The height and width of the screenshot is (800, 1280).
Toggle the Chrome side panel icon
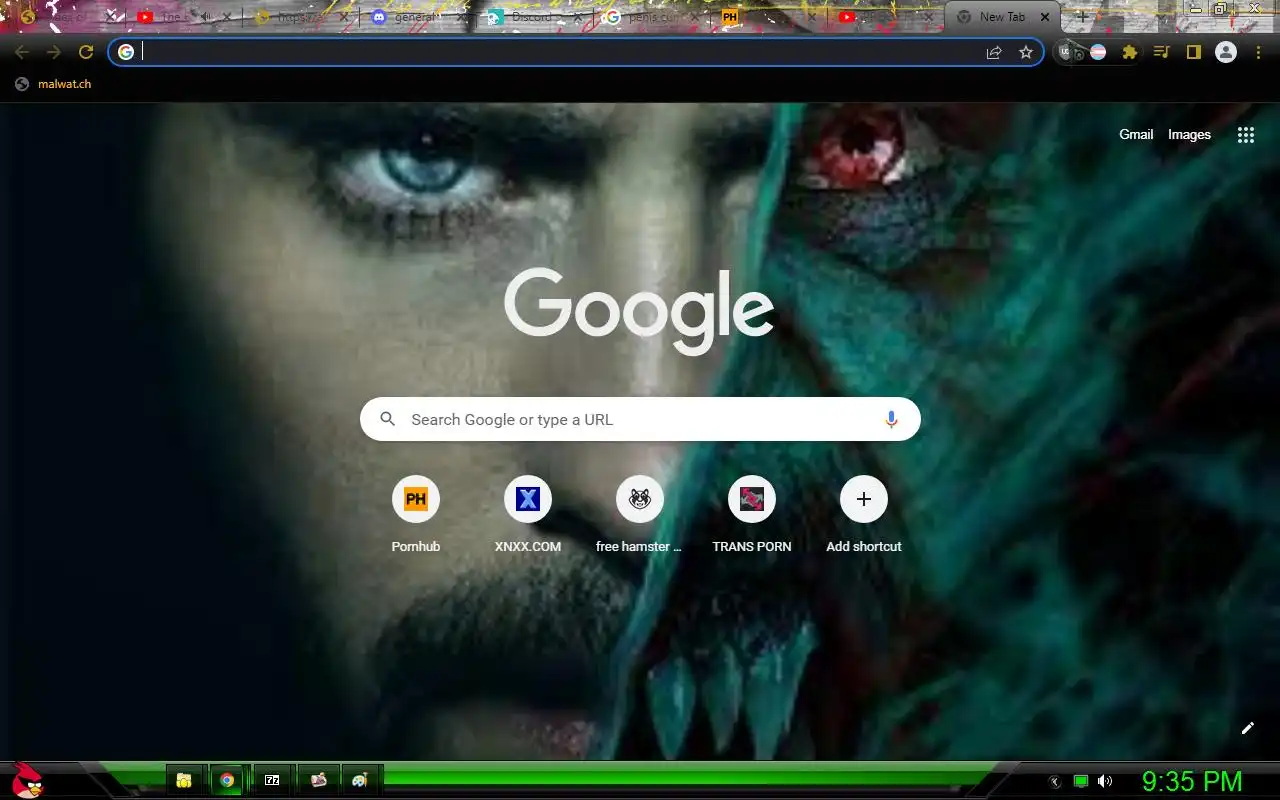1193,52
